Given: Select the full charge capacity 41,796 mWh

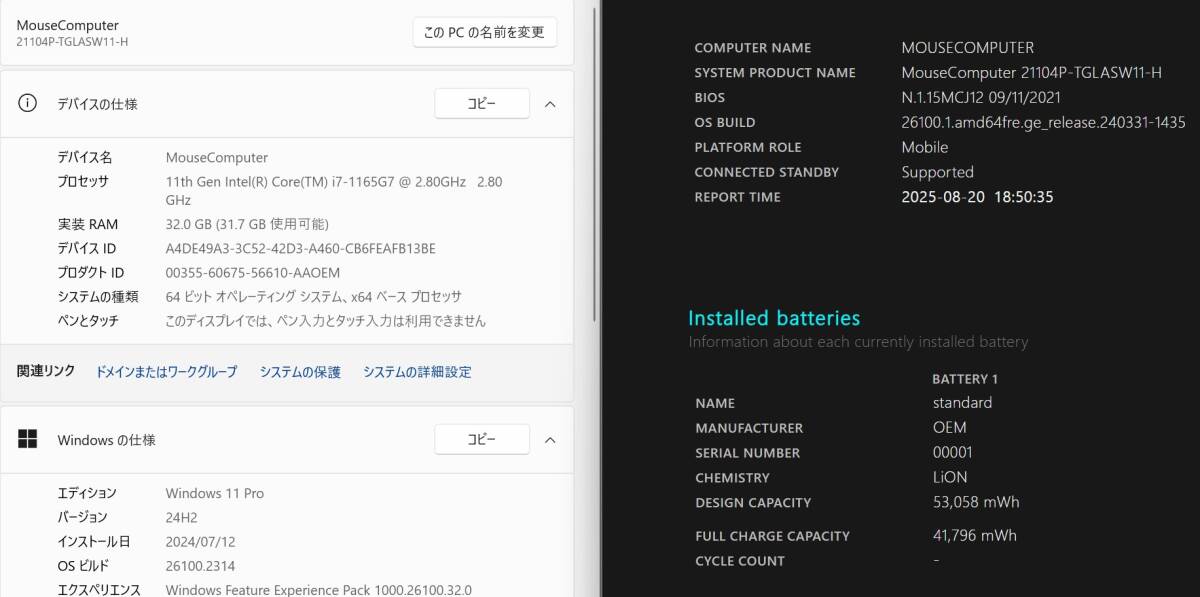Looking at the screenshot, I should 974,535.
